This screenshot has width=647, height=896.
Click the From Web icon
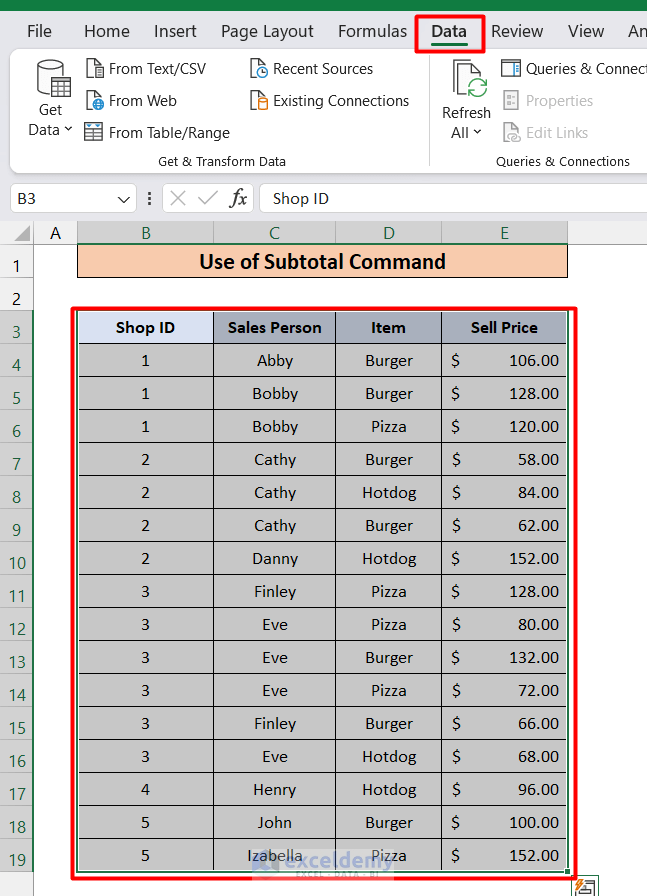(x=95, y=101)
